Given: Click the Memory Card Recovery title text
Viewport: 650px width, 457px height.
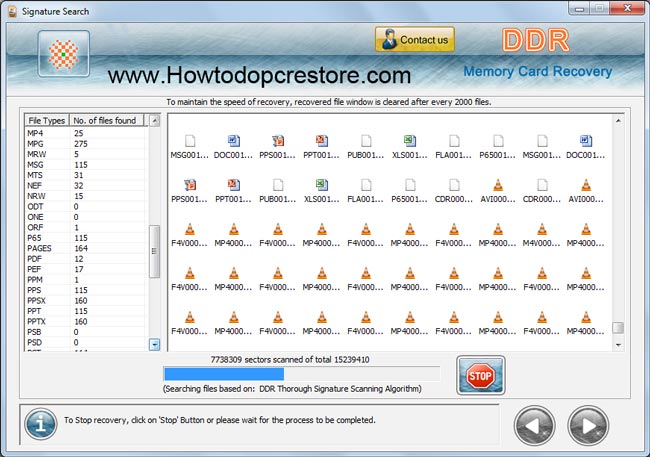Looking at the screenshot, I should [537, 71].
